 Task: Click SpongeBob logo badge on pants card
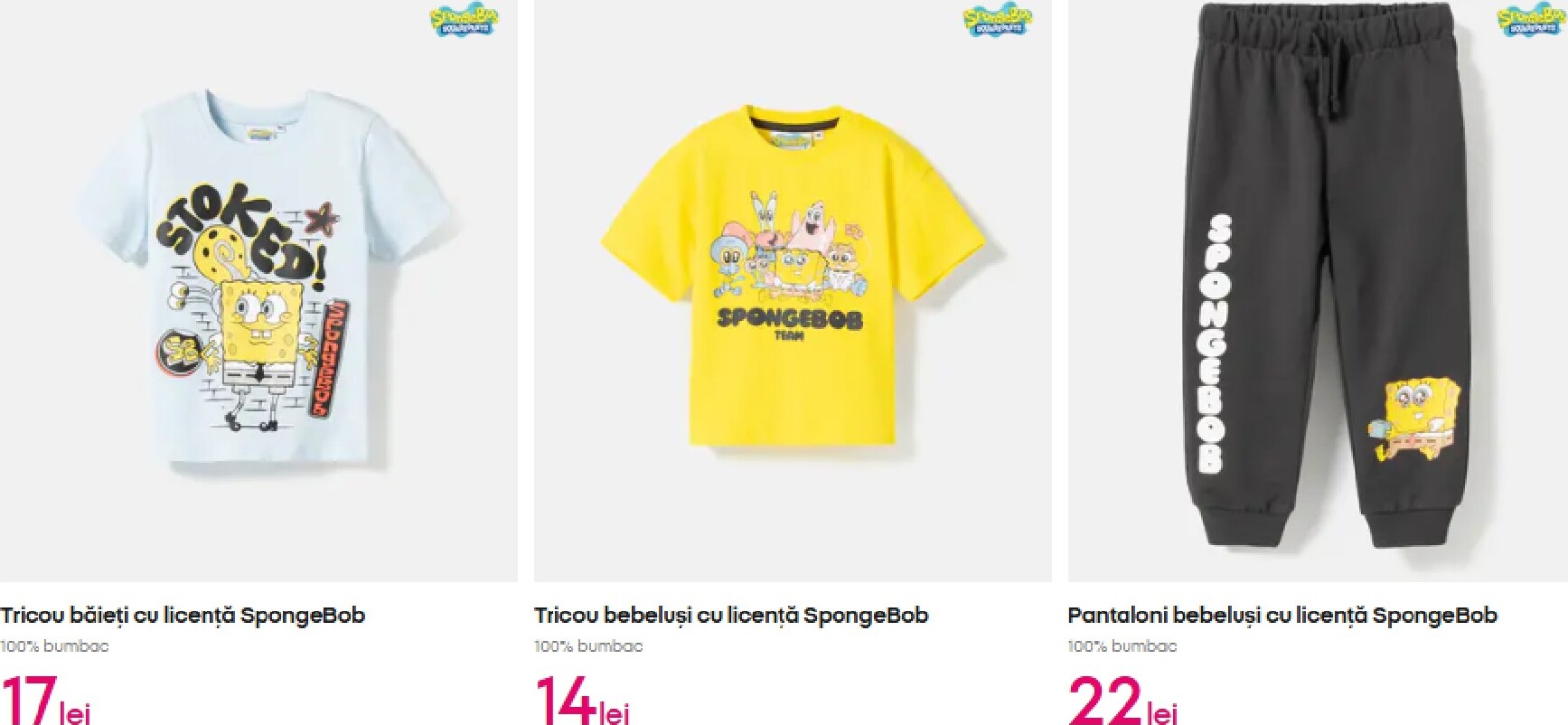[1531, 21]
